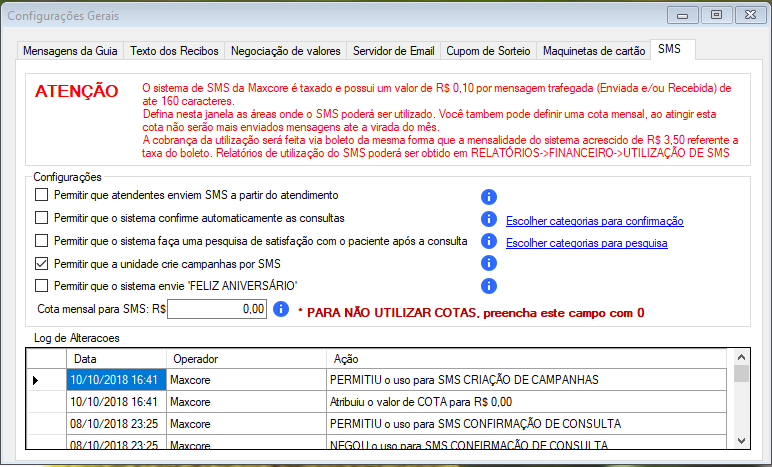Enable atendentes sending SMS from atendimento
The image size is (772, 467).
[42, 195]
